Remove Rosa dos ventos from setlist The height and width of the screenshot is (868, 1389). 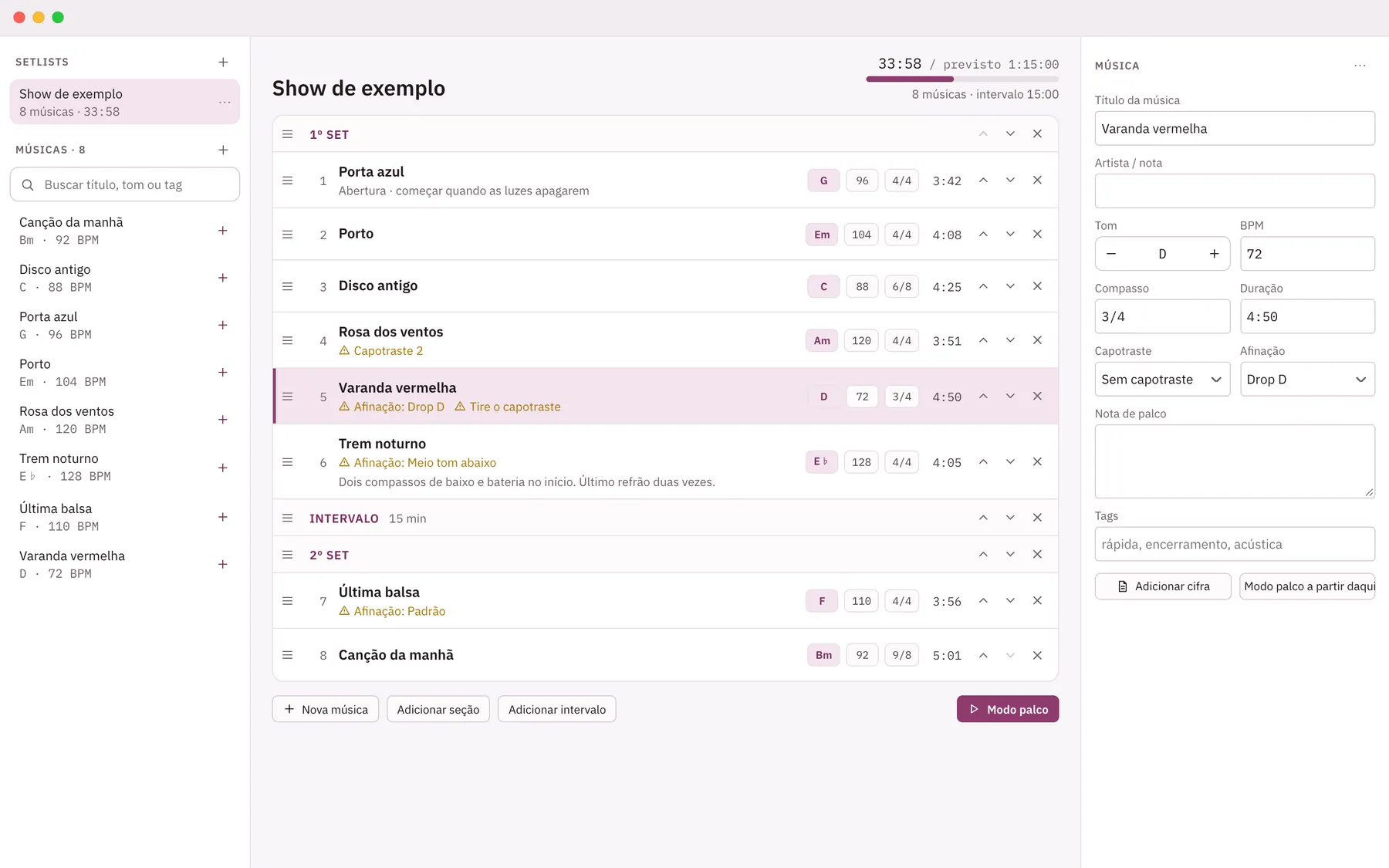point(1037,340)
